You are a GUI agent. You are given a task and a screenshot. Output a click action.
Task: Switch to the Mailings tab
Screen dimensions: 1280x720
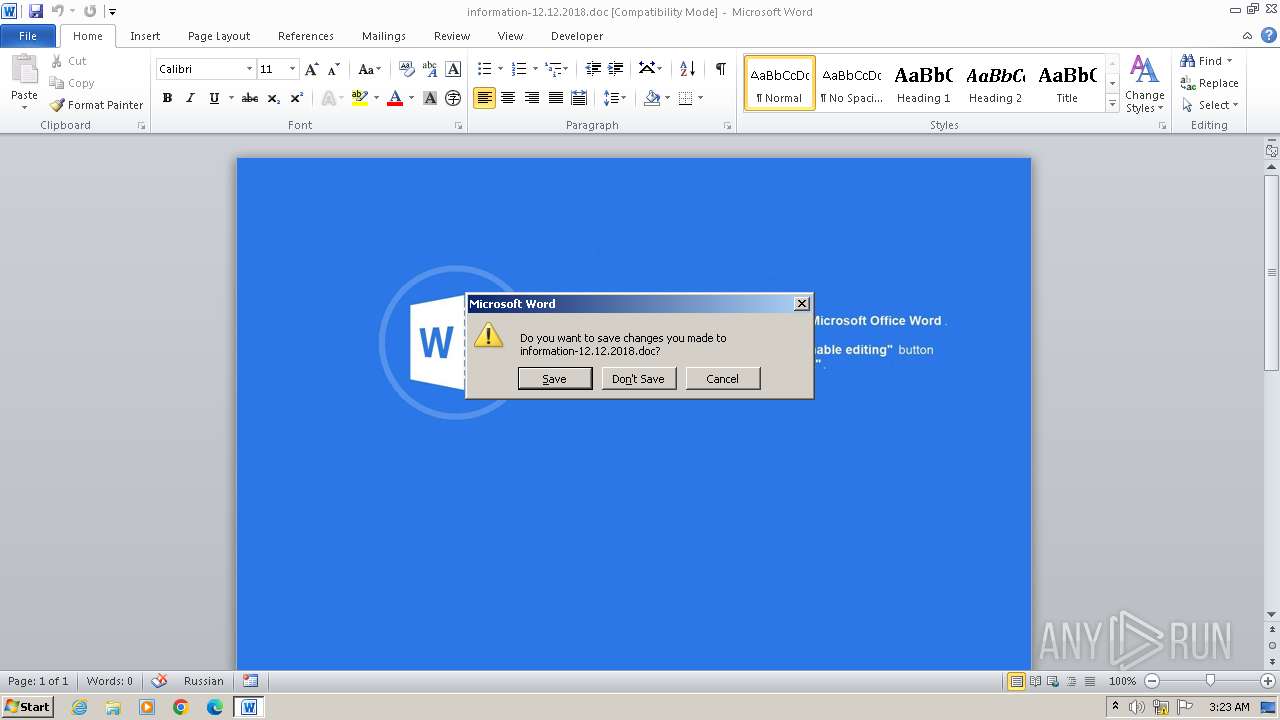[384, 36]
